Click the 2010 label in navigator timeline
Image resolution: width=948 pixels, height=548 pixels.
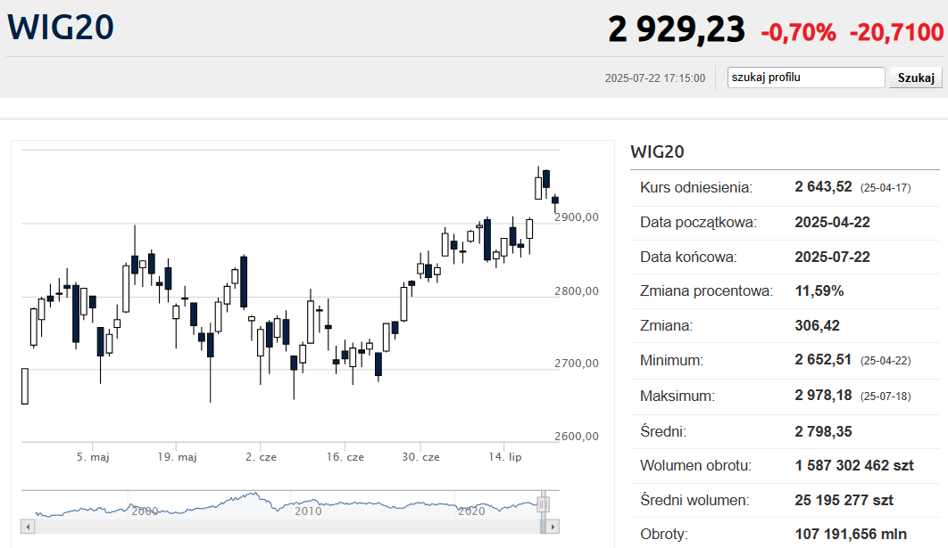[308, 511]
